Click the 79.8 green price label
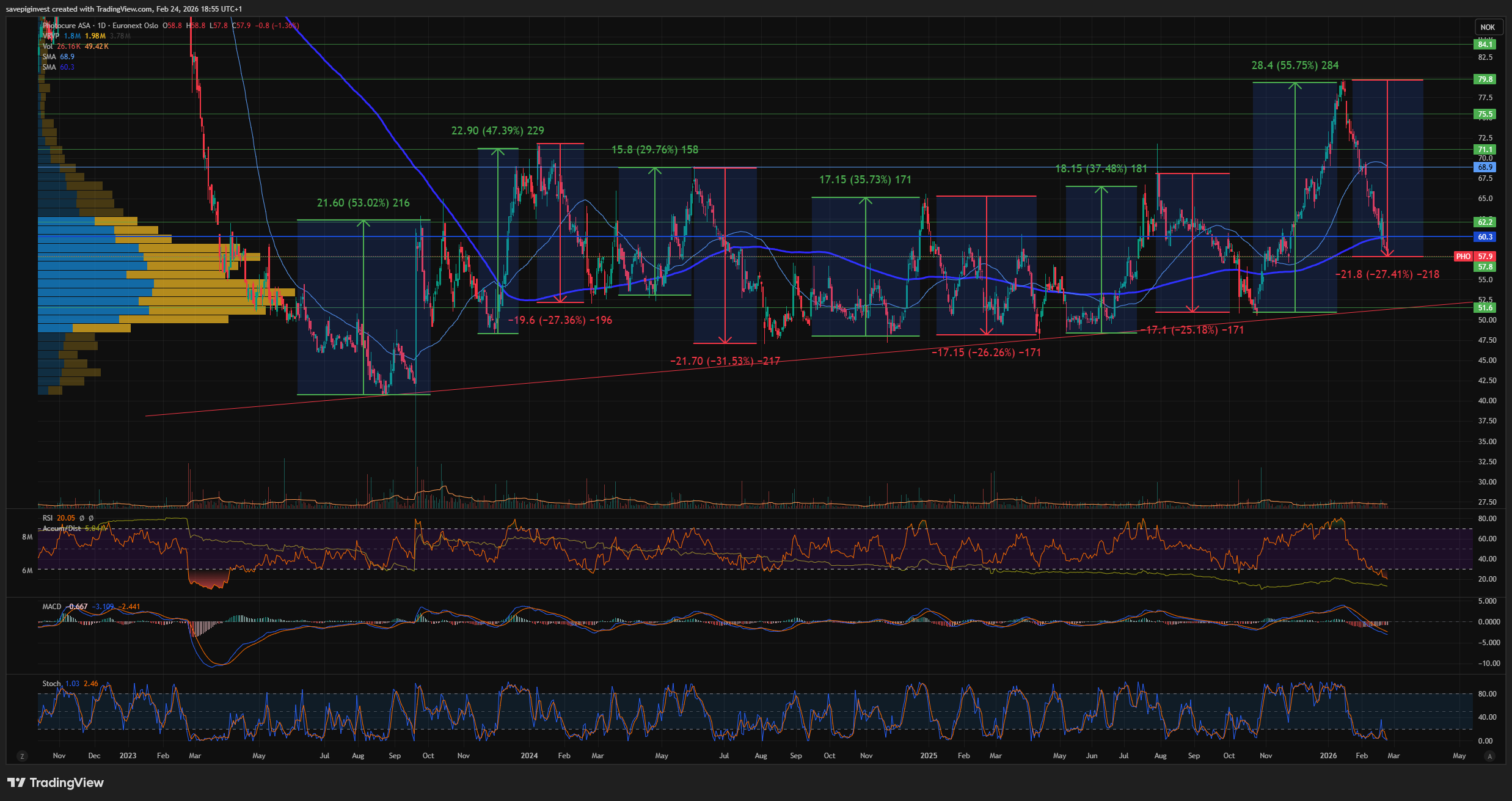Viewport: 1512px width, 801px height. [x=1485, y=79]
